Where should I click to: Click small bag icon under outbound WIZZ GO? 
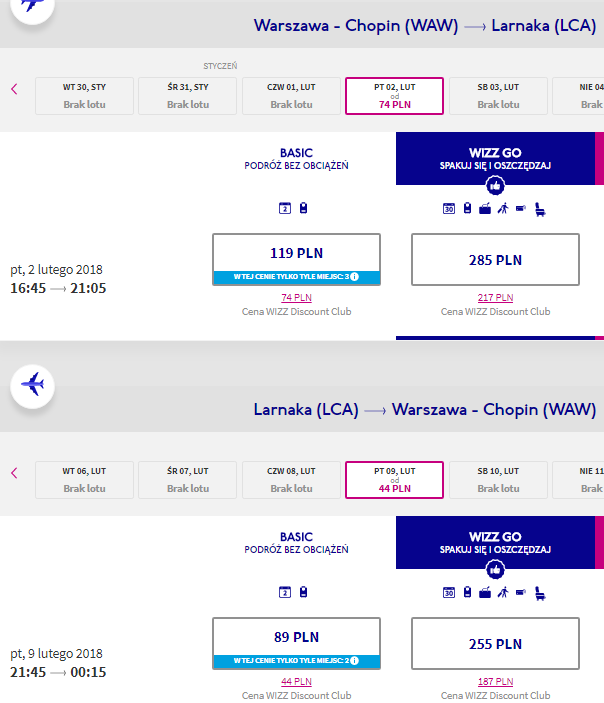point(467,208)
